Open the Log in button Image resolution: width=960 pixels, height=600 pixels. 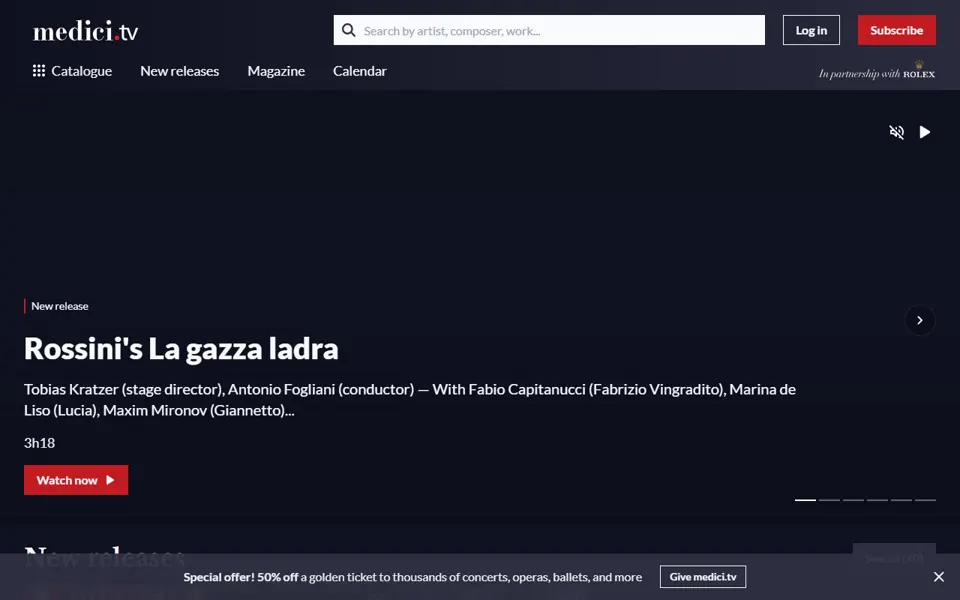point(811,30)
